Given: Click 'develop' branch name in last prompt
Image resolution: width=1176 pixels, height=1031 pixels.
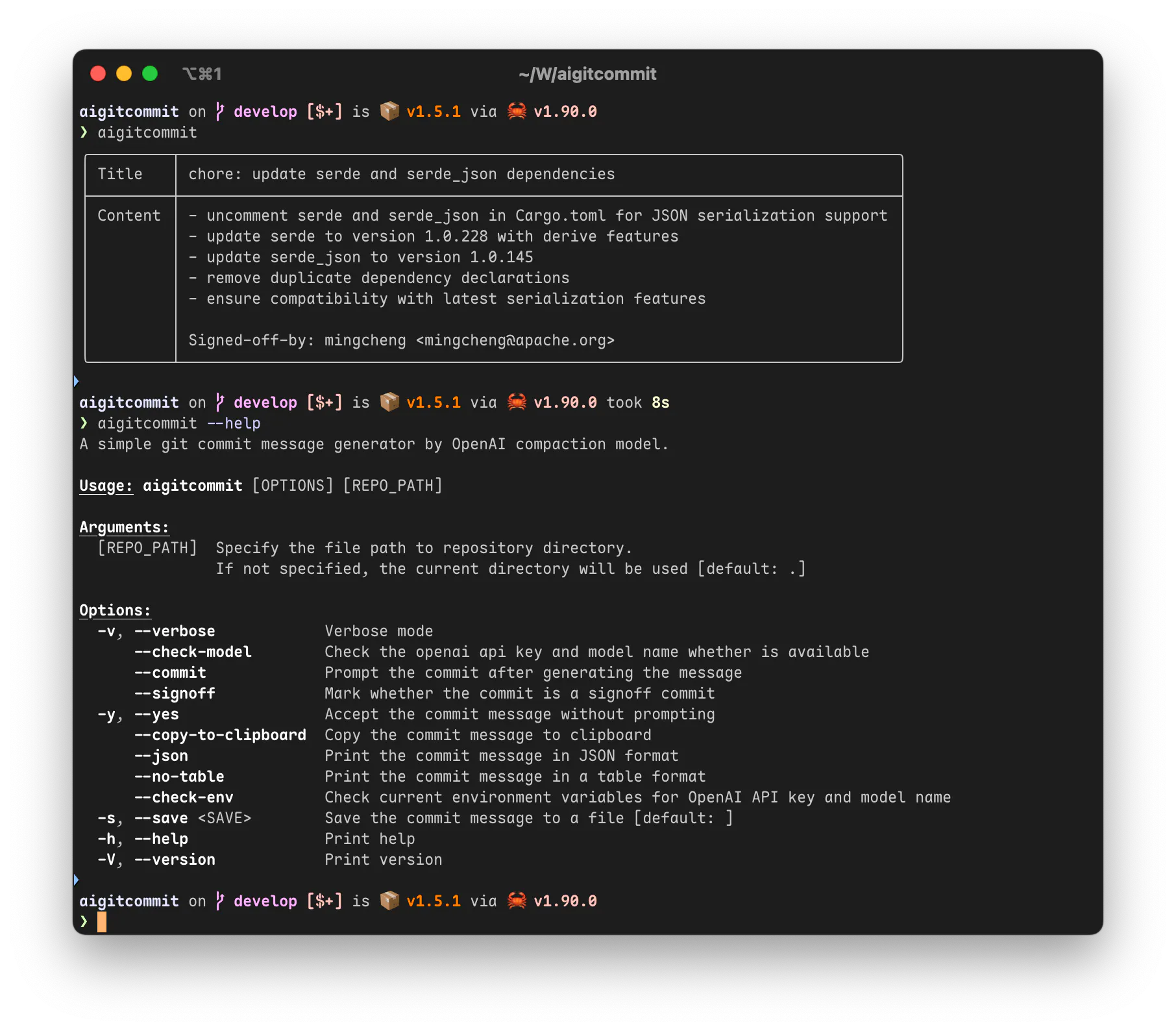Looking at the screenshot, I should (265, 901).
